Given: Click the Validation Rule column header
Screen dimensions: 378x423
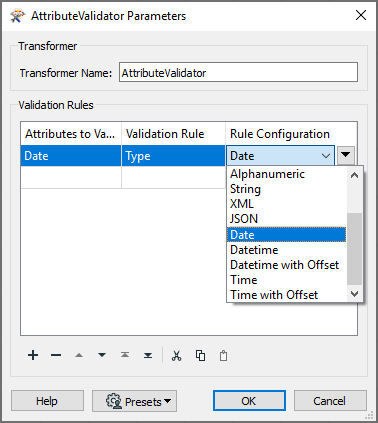Looking at the screenshot, I should tap(173, 134).
